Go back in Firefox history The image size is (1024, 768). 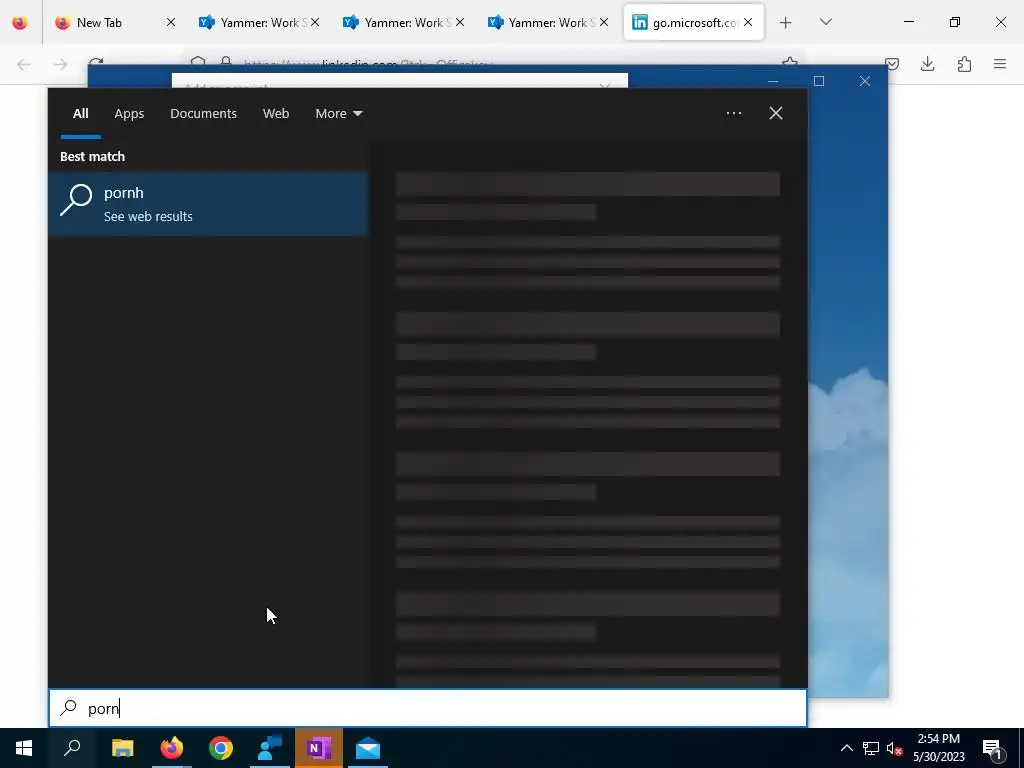tap(24, 64)
